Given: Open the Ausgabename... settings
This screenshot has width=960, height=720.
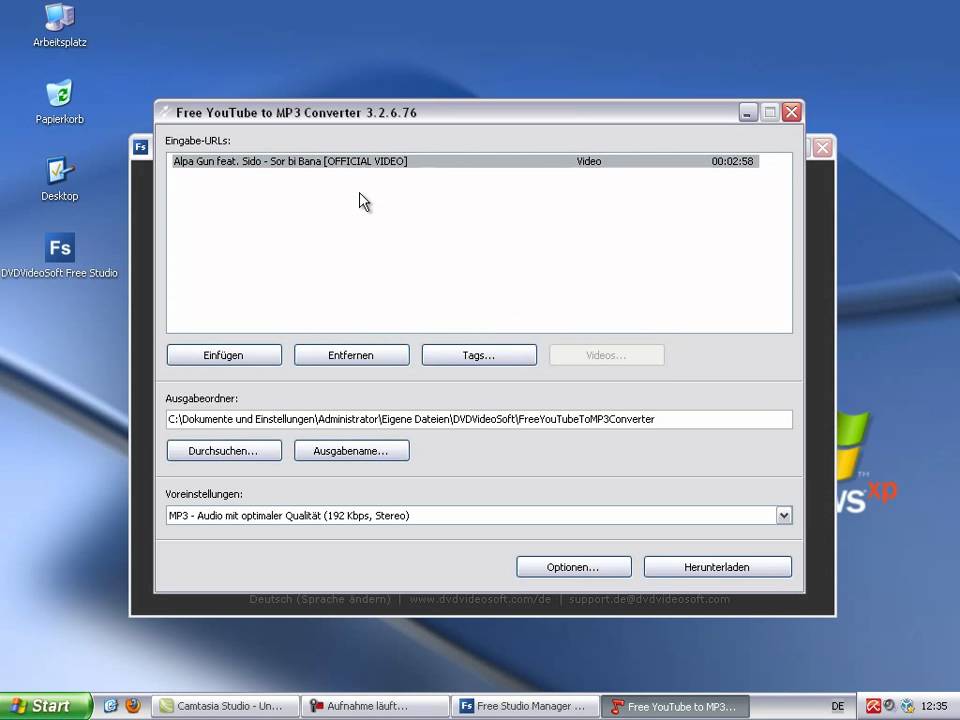Looking at the screenshot, I should tap(351, 451).
